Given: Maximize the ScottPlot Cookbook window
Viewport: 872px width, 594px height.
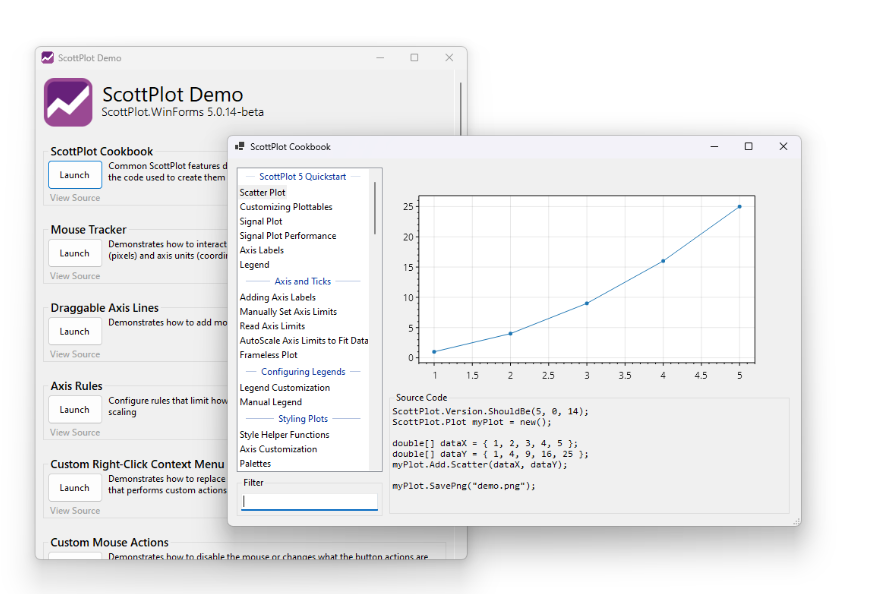Looking at the screenshot, I should tap(748, 147).
